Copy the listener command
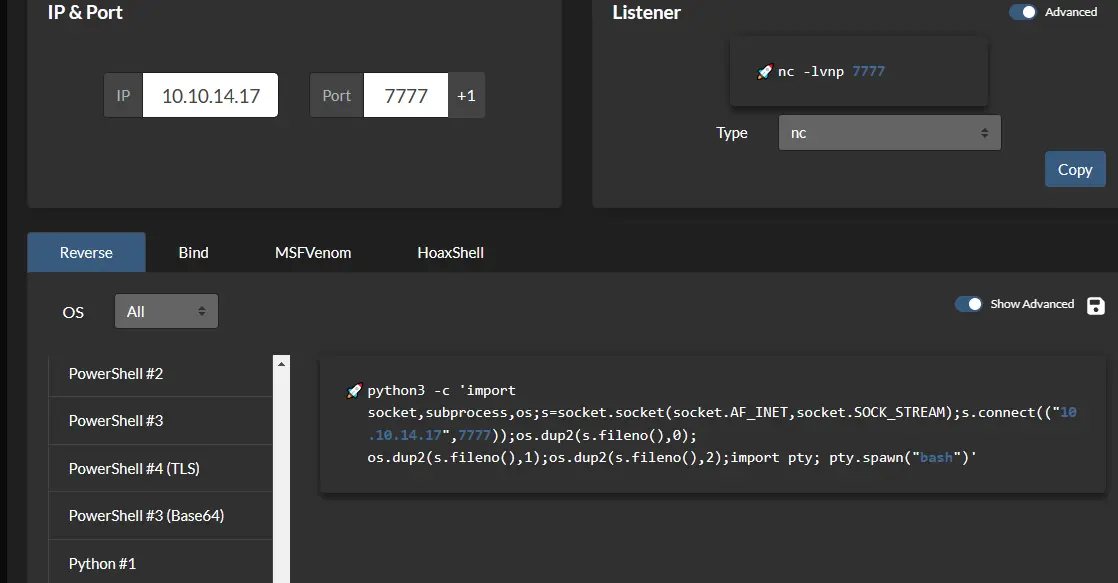 click(1075, 170)
